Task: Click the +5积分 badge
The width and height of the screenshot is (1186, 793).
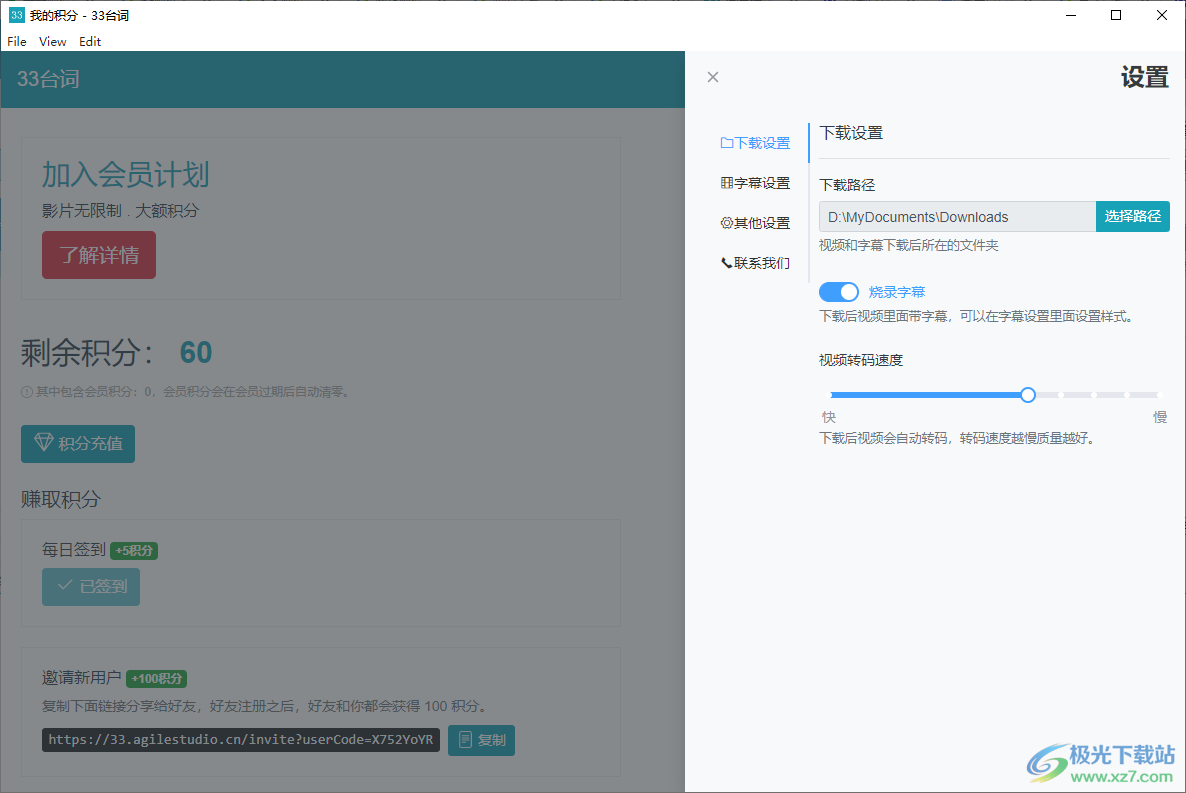Action: (x=134, y=551)
